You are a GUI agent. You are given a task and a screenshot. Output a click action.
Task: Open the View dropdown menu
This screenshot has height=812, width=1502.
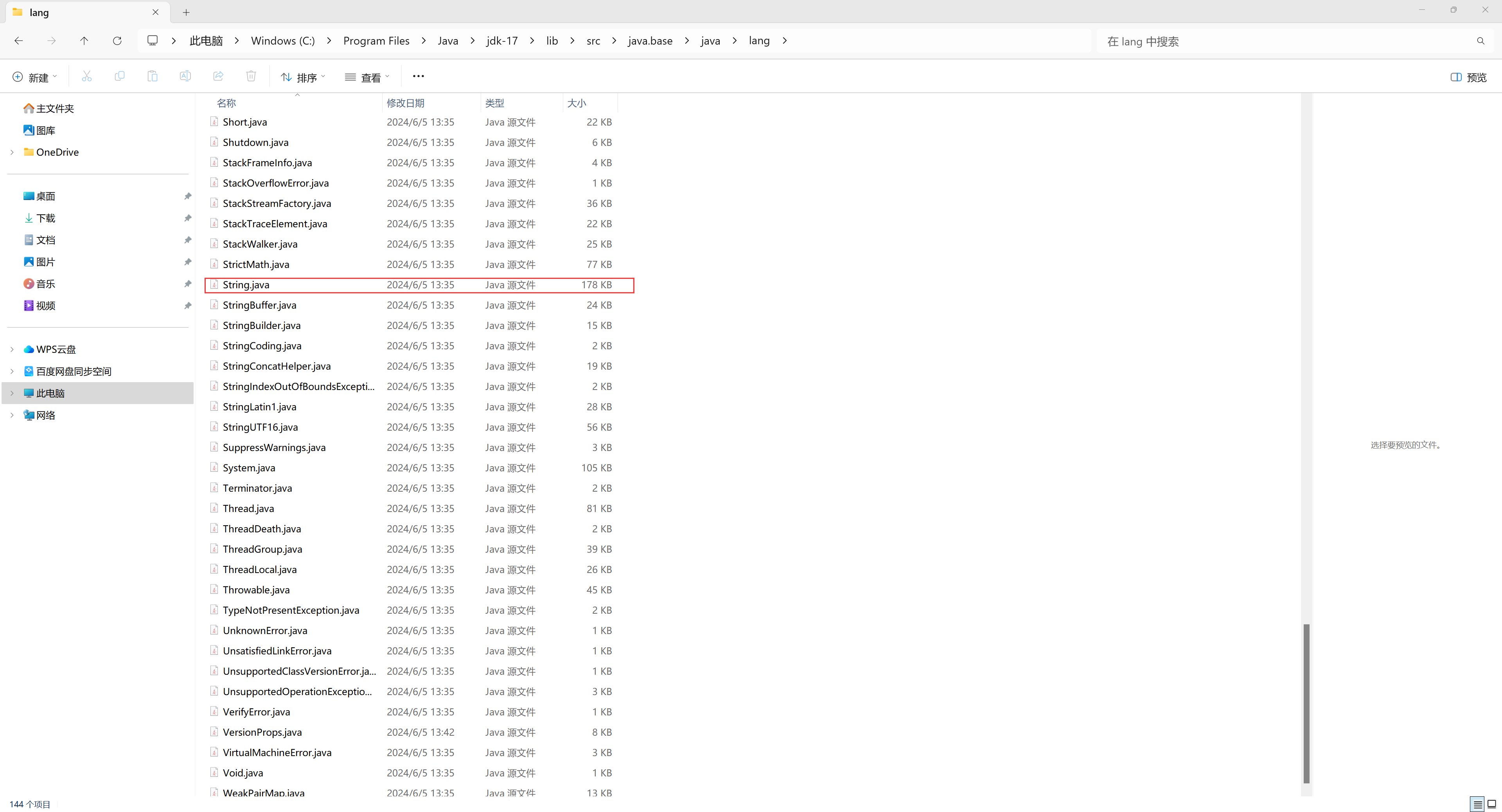click(367, 77)
